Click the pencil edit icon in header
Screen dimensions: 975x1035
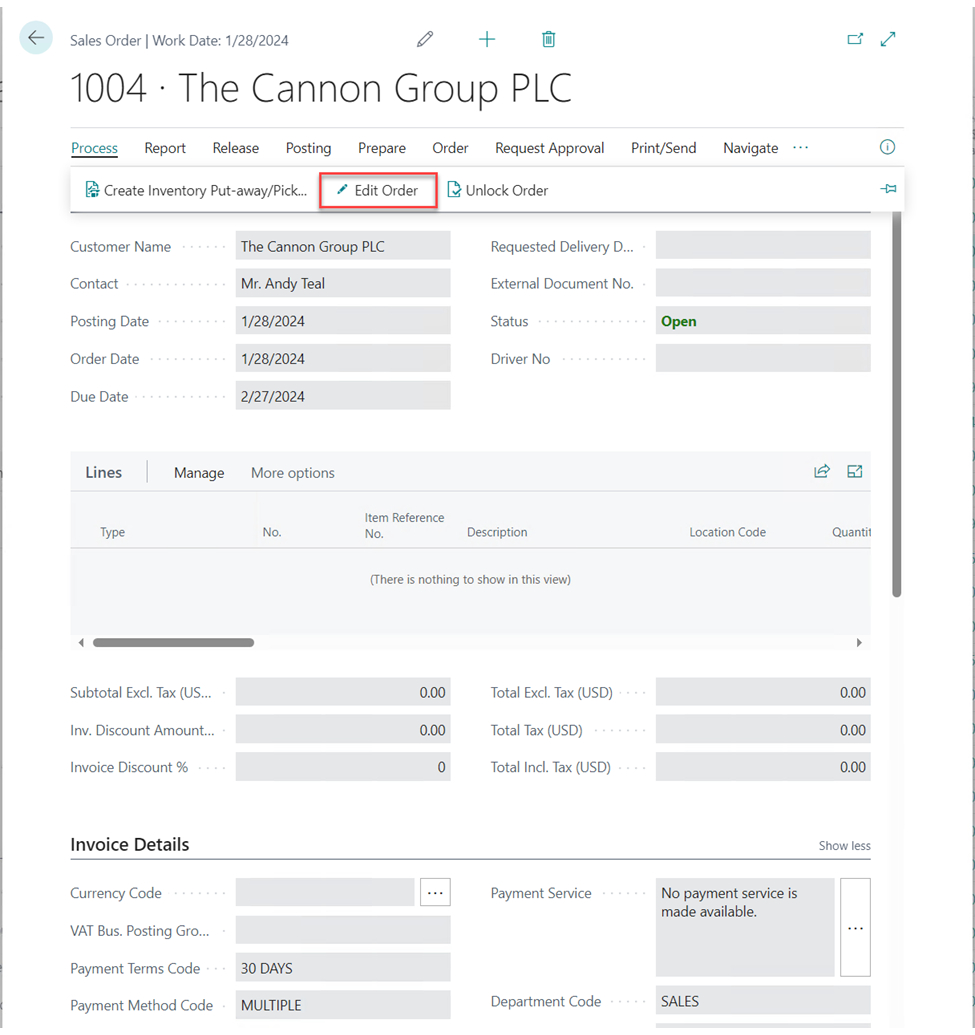(x=425, y=40)
